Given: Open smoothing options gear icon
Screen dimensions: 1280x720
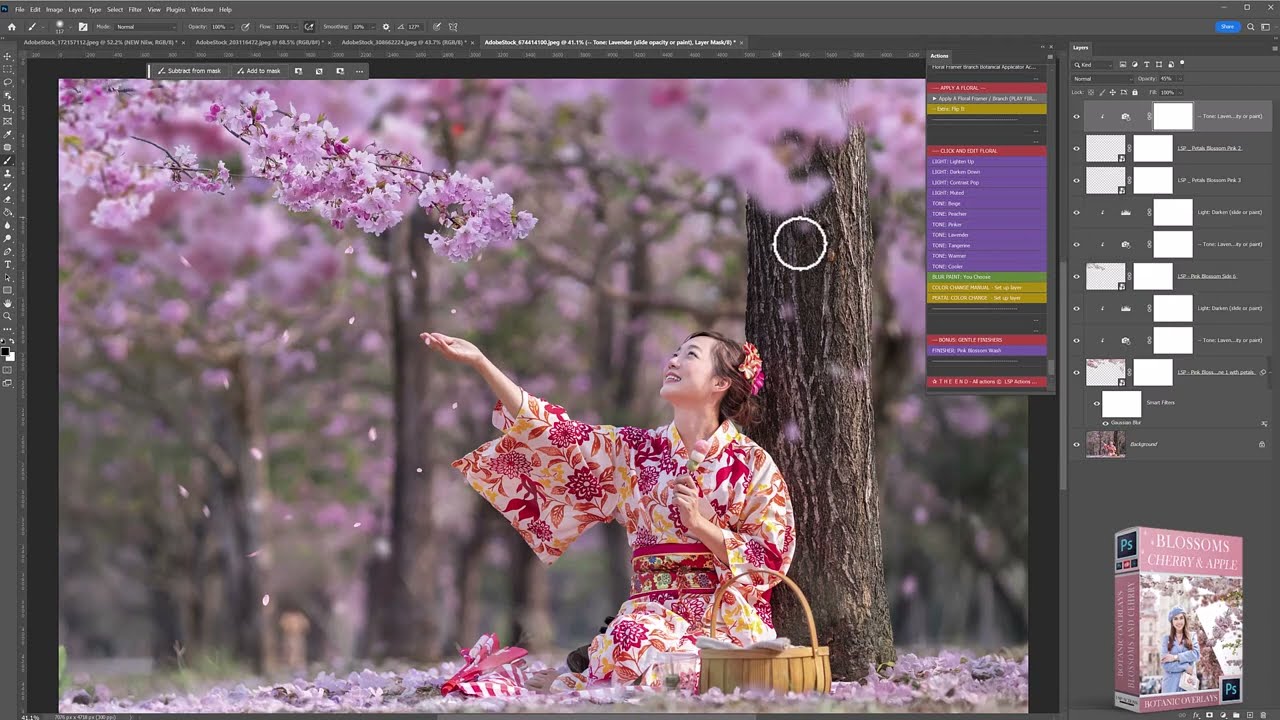Looking at the screenshot, I should click(386, 27).
